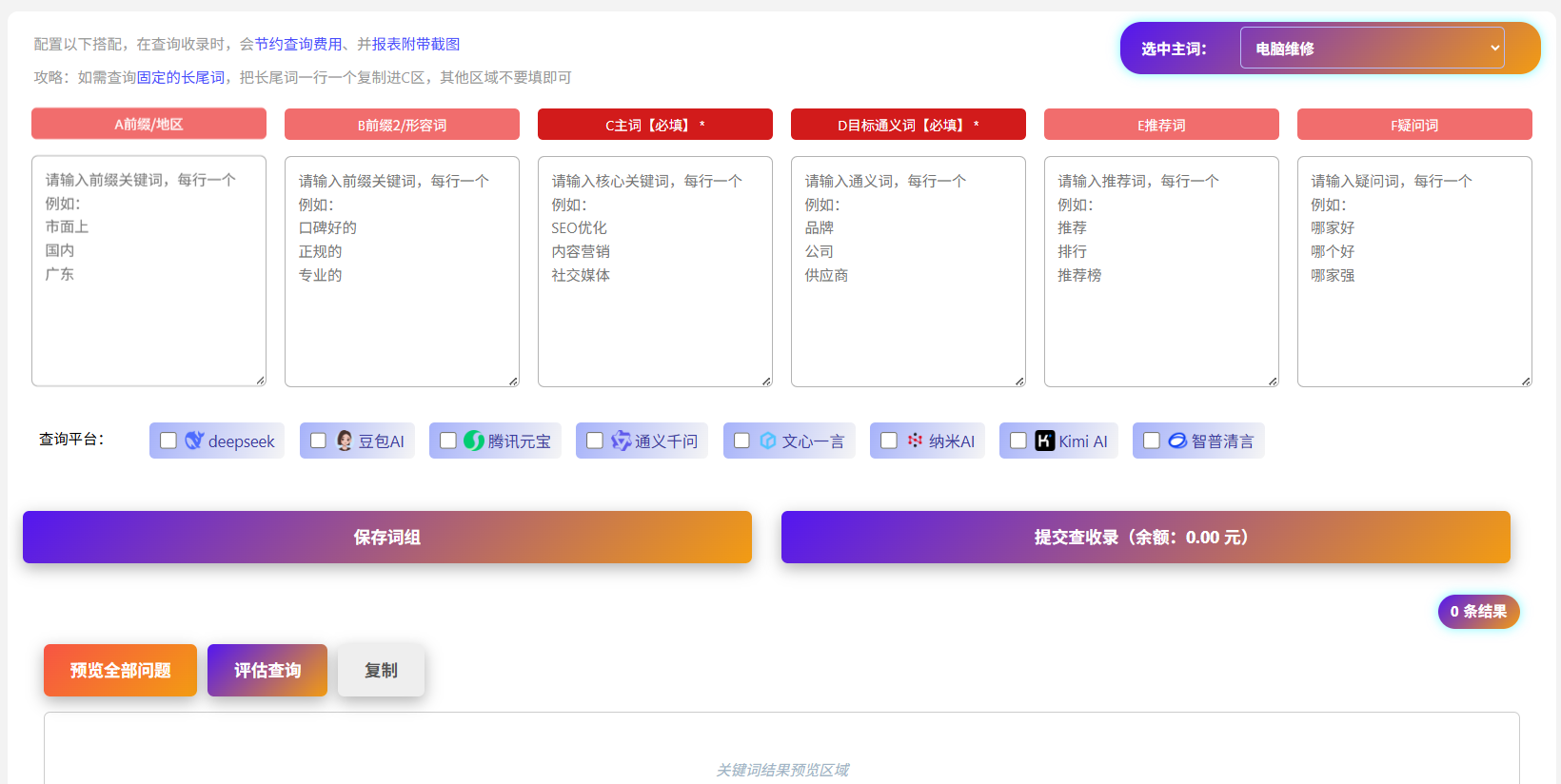Screen dimensions: 1561x784
Task: Tick the 智普清言 checkbox
Action: click(1151, 441)
